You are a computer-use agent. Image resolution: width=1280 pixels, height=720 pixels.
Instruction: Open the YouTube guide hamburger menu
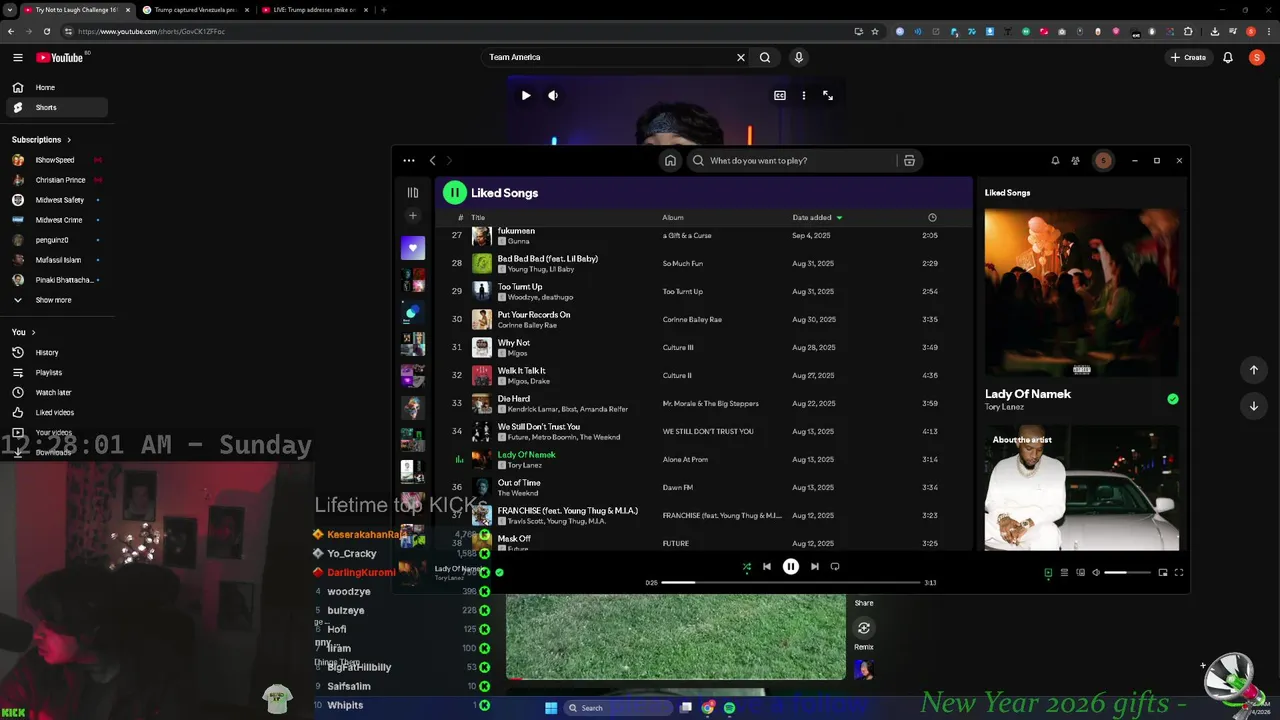(x=18, y=57)
